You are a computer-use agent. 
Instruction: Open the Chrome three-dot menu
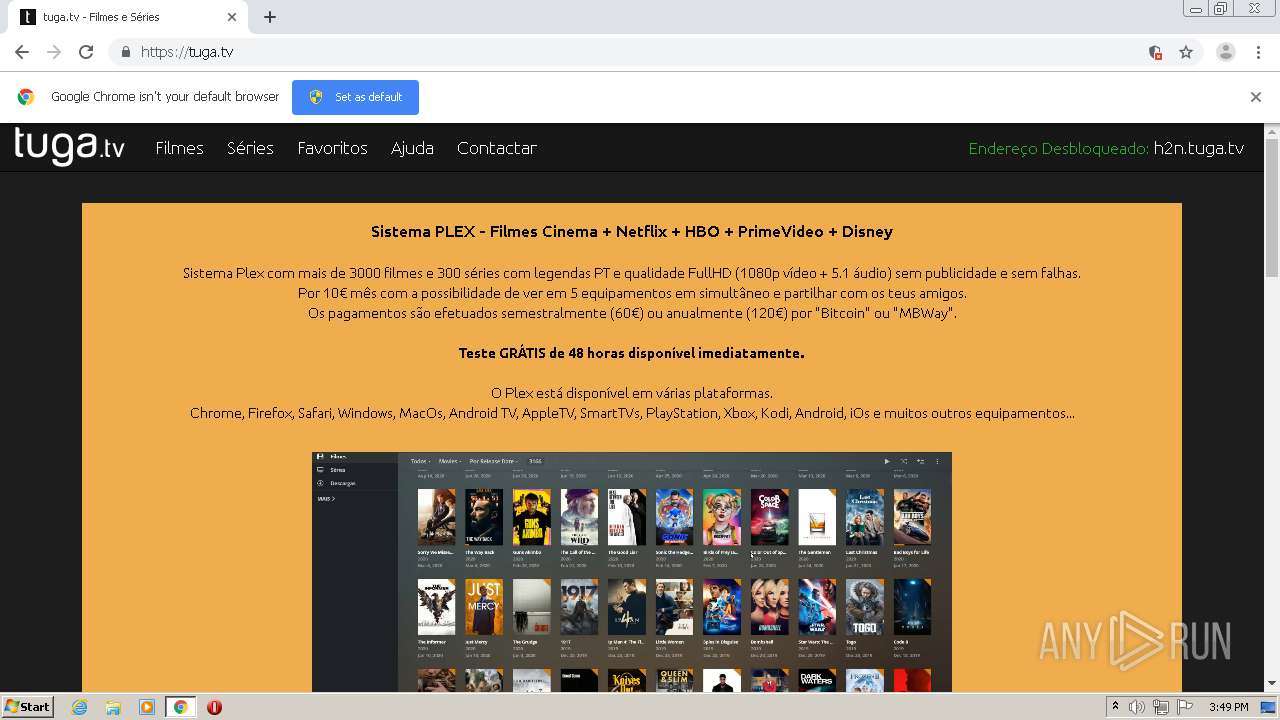tap(1258, 52)
